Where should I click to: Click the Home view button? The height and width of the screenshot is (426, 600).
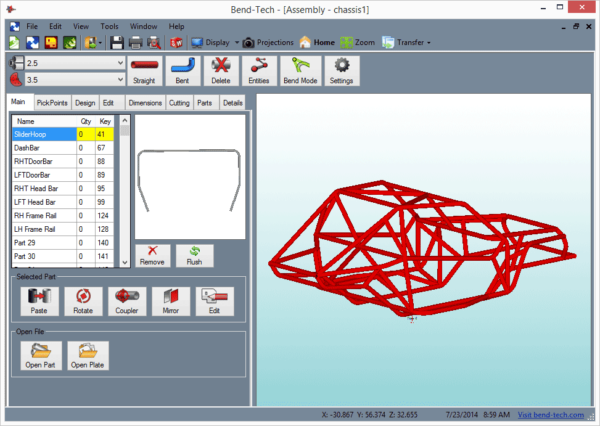[317, 42]
